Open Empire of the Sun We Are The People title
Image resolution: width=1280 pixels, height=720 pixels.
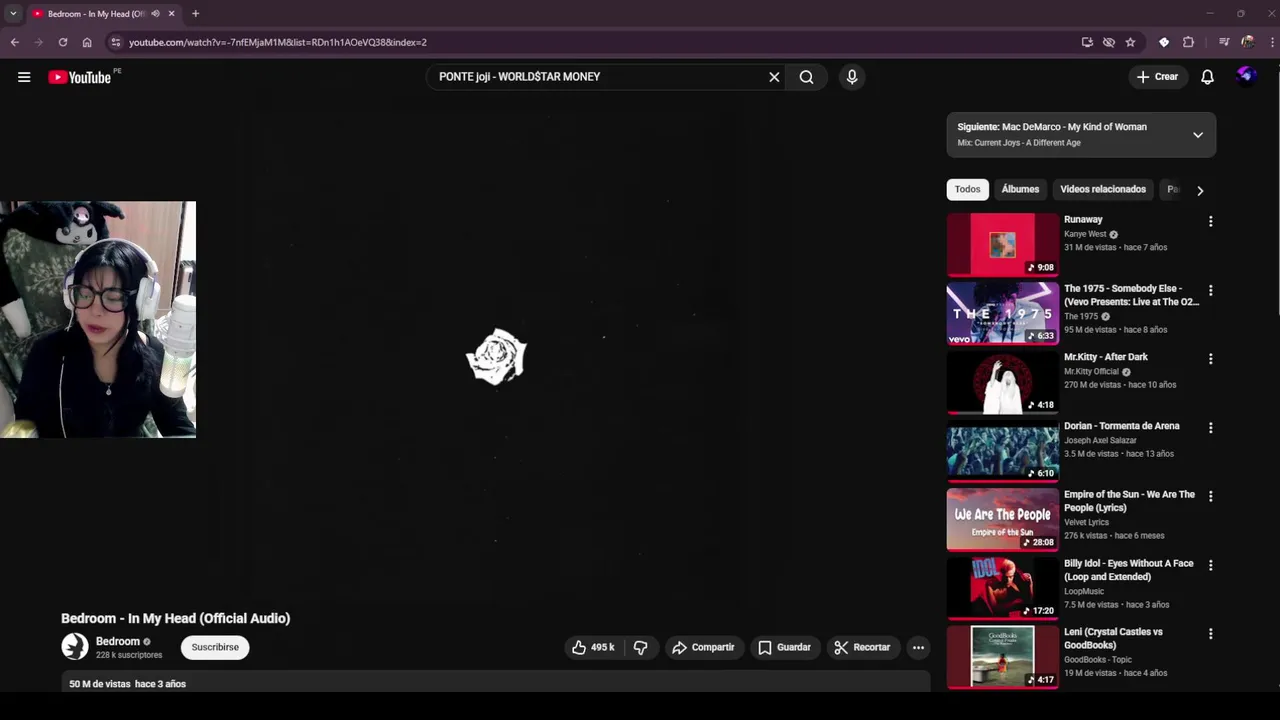pos(1129,501)
